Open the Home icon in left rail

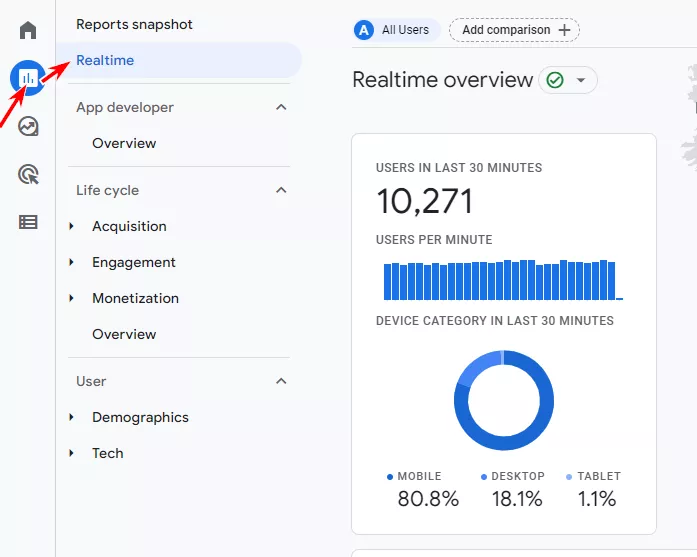coord(28,30)
